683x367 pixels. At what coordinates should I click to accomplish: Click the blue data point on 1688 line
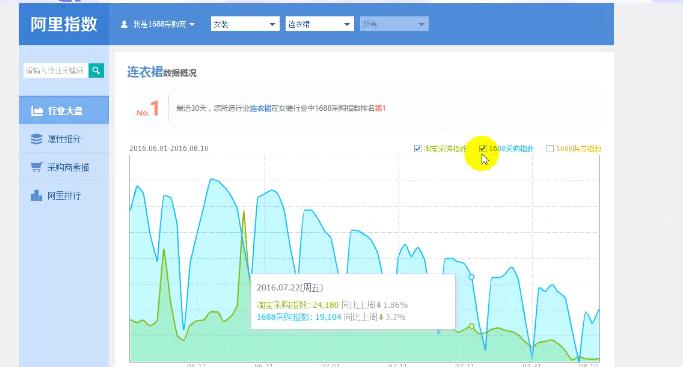pos(471,277)
